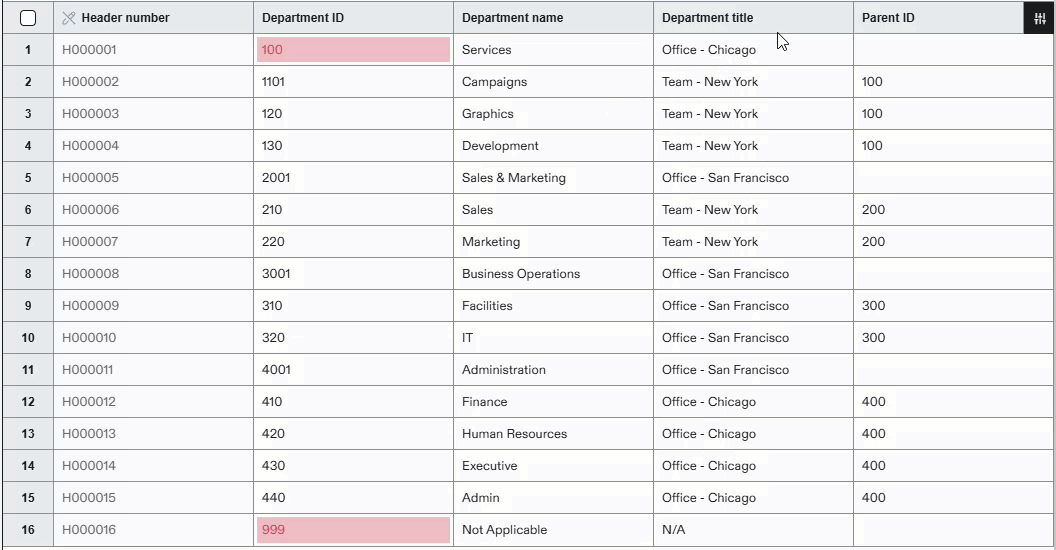Click the Header number pin icon
The image size is (1056, 550).
[69, 18]
